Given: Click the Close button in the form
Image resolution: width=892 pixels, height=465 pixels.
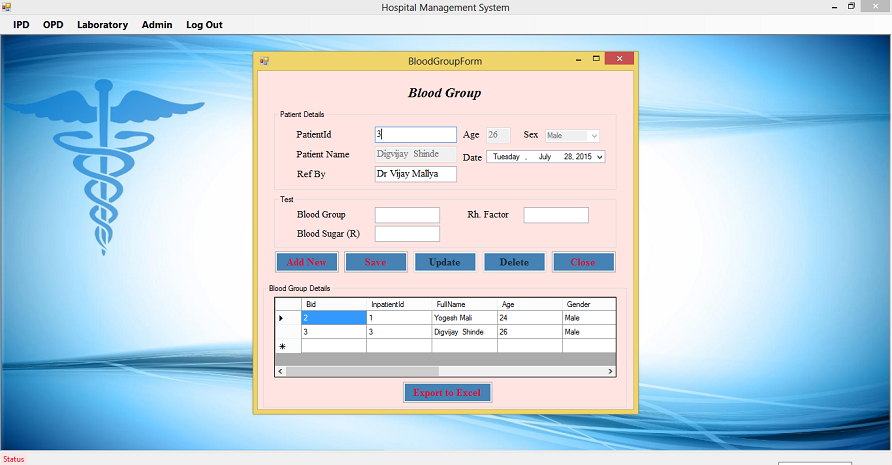Looking at the screenshot, I should (x=583, y=262).
